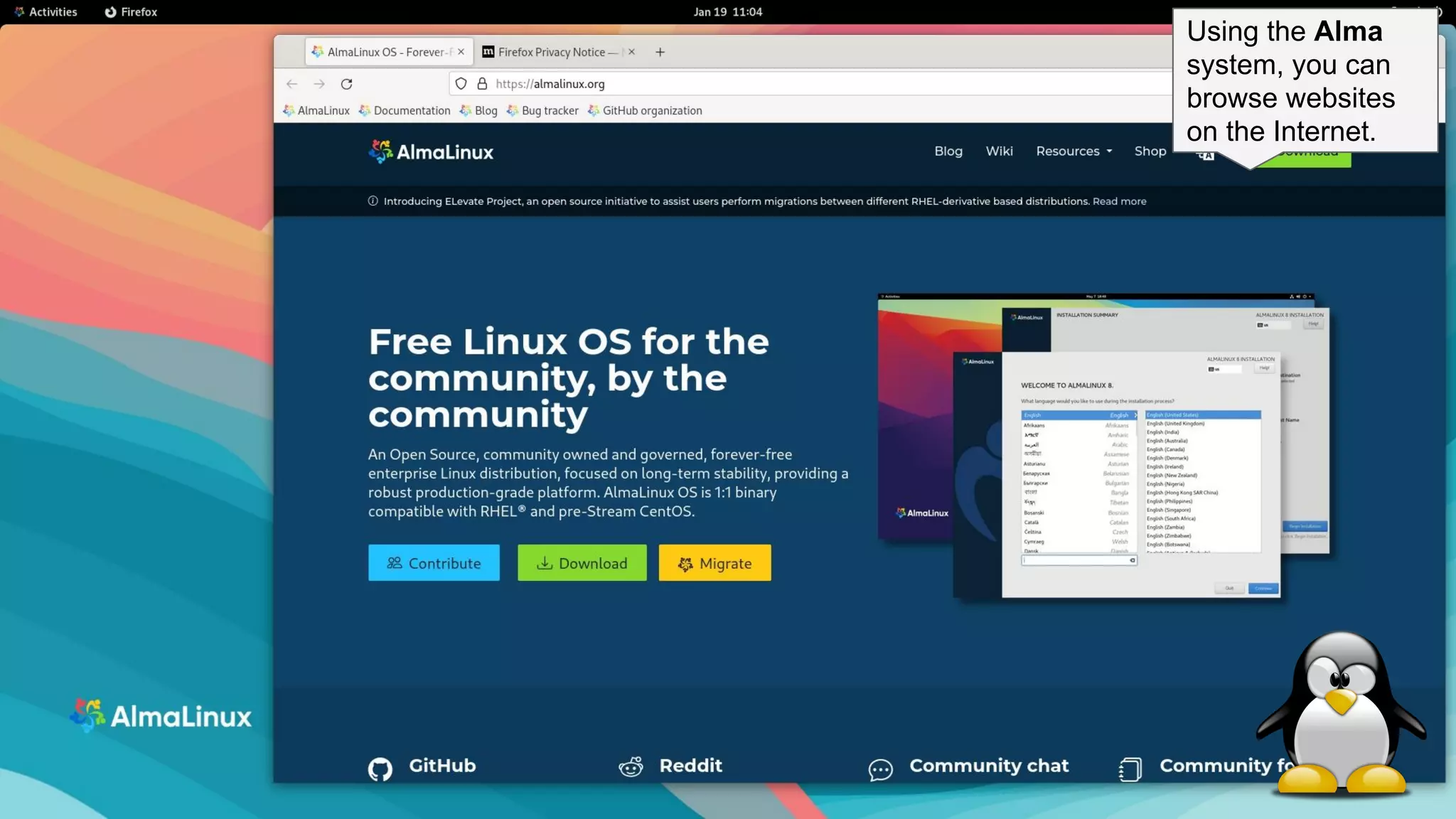Image resolution: width=1456 pixels, height=819 pixels.
Task: Click the AlmaLinux logo in site header
Action: (x=431, y=151)
